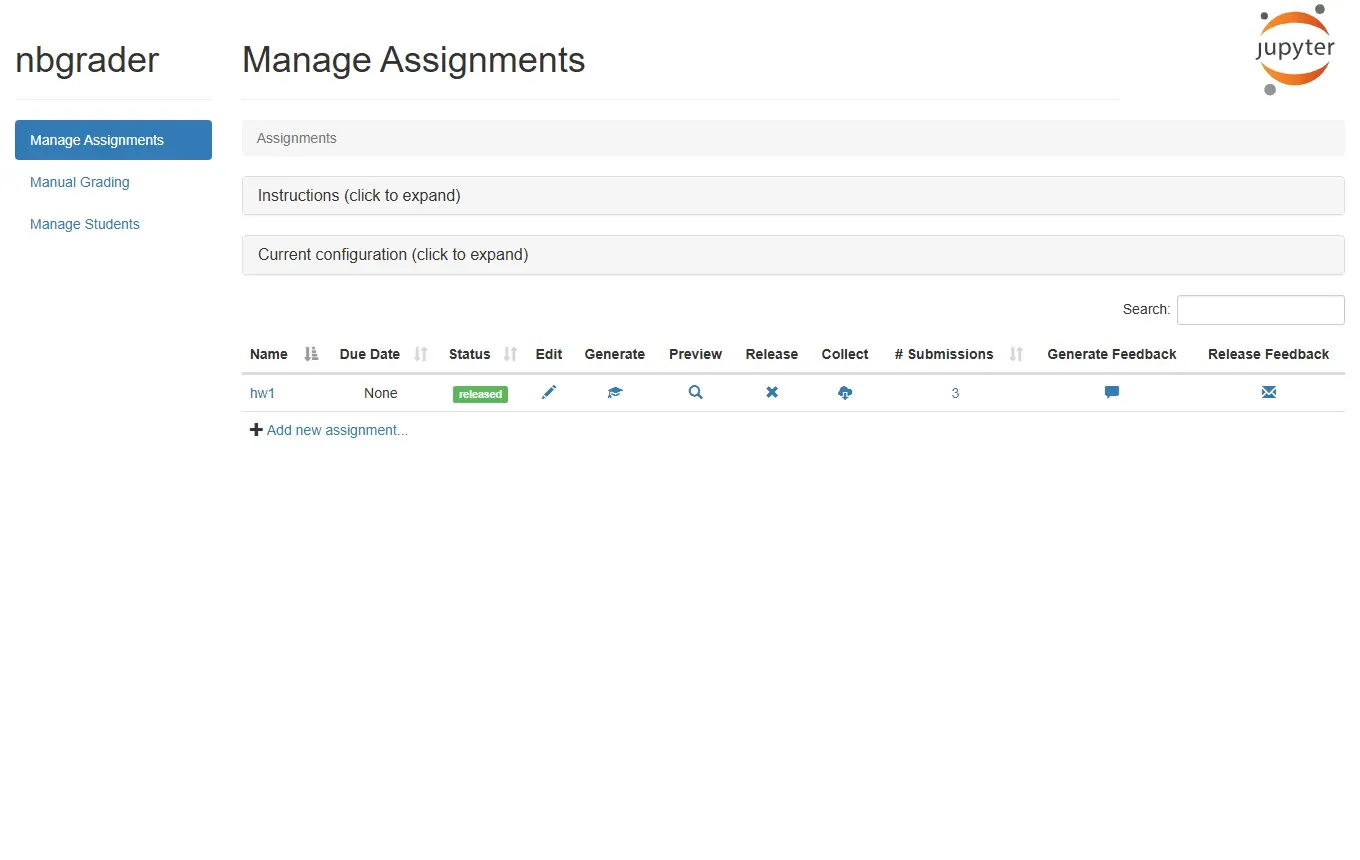Screen dimensions: 1360x860
Task: Click the Collect column header
Action: point(845,354)
